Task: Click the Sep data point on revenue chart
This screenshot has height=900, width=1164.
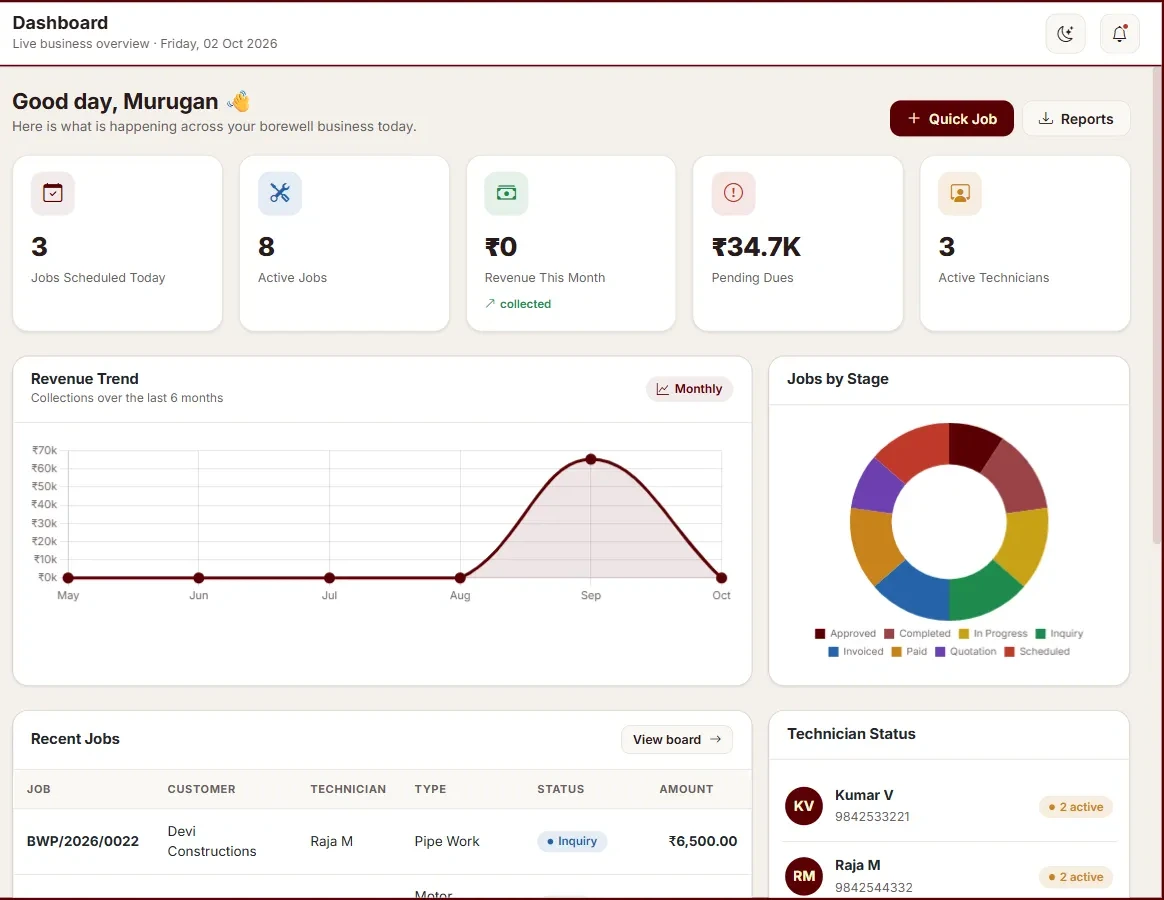Action: click(591, 459)
